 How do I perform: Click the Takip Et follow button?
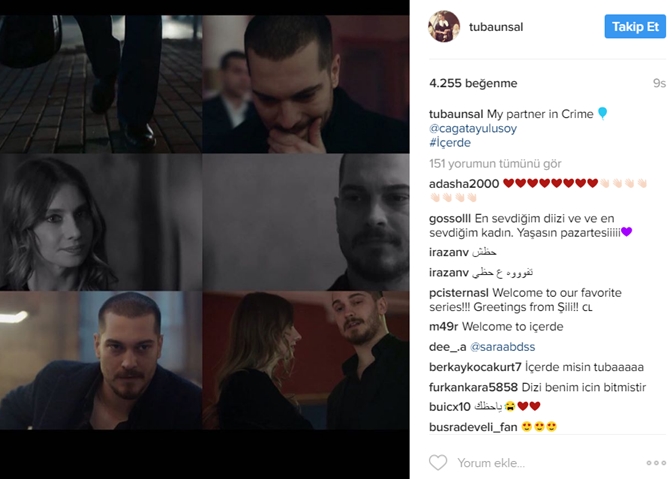click(635, 27)
